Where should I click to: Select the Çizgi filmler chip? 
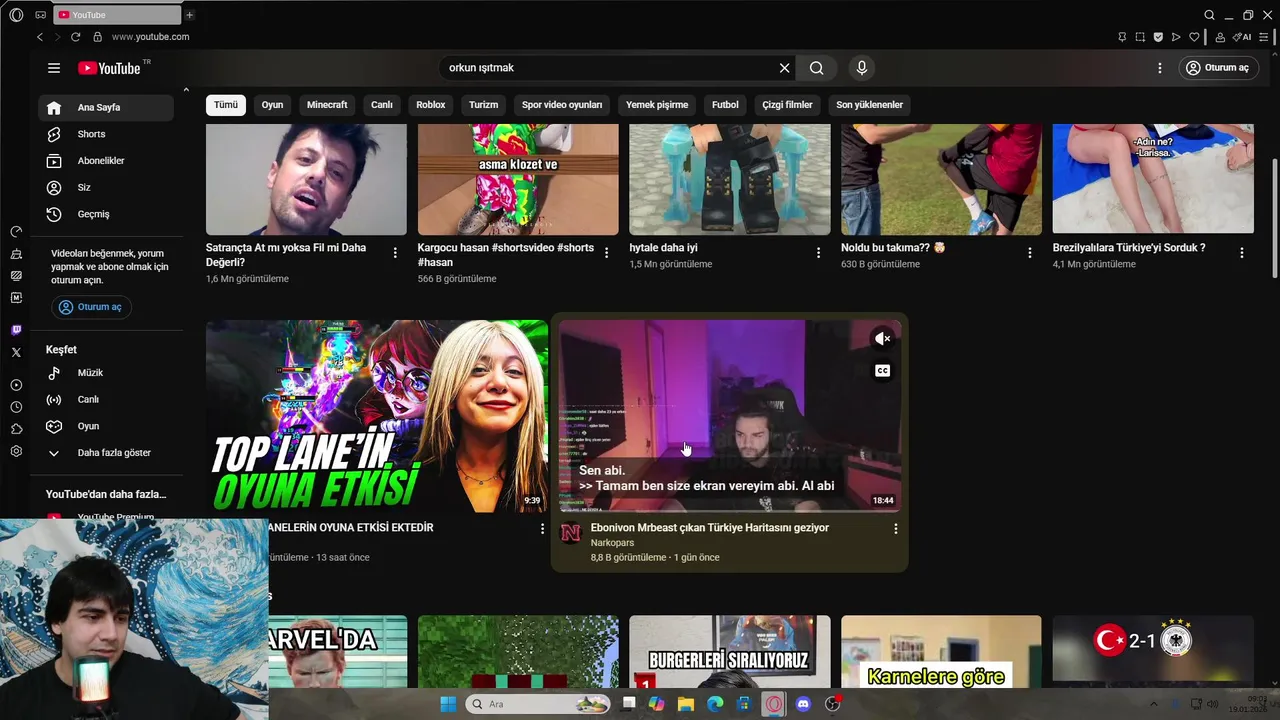[788, 105]
